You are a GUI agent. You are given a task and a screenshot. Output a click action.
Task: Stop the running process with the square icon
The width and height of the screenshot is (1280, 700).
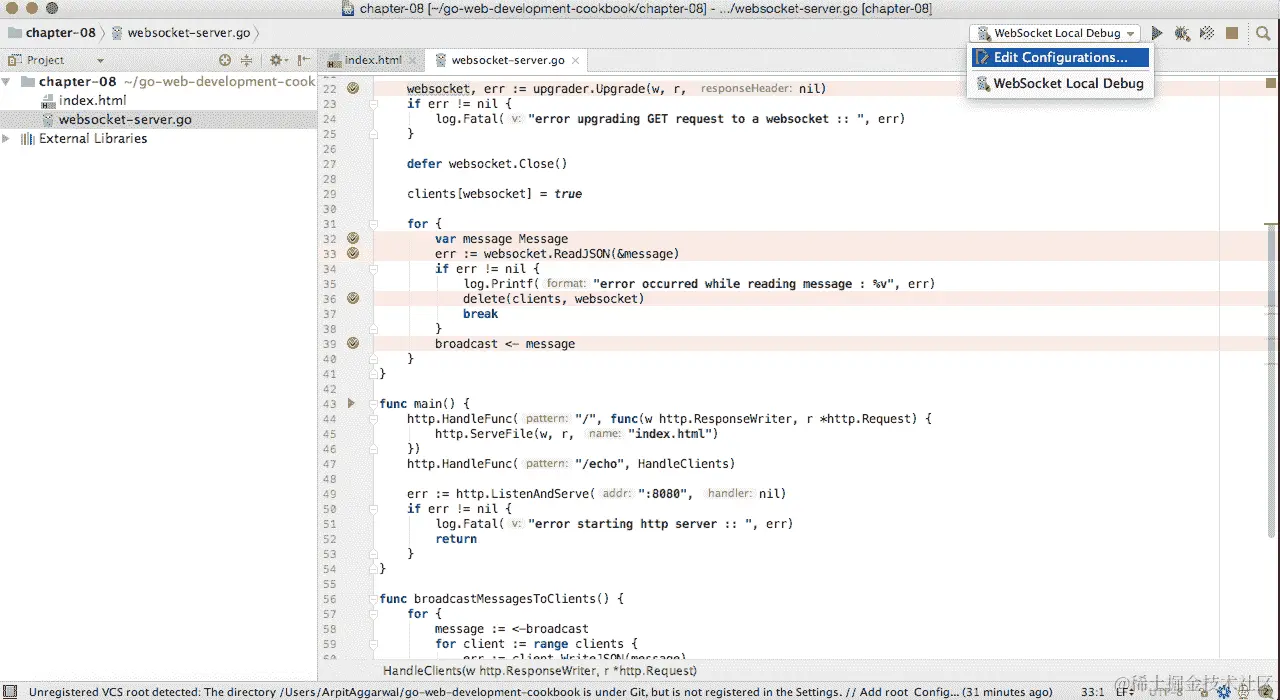[1232, 33]
